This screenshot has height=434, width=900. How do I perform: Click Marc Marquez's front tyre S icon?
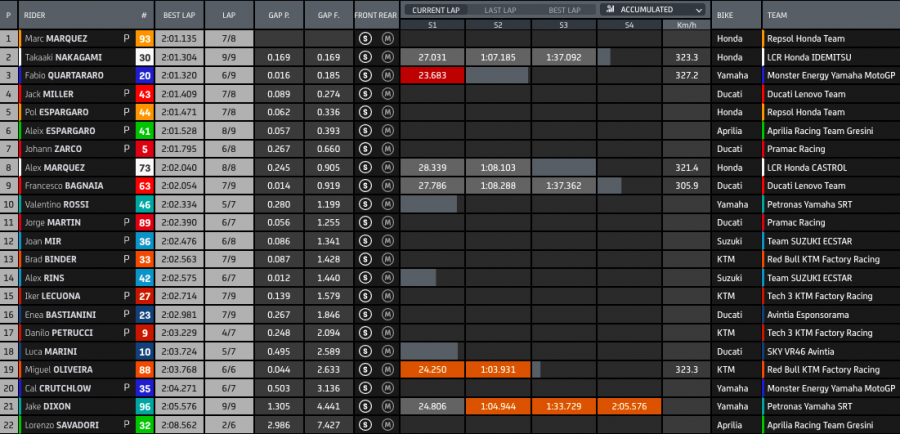coord(366,39)
